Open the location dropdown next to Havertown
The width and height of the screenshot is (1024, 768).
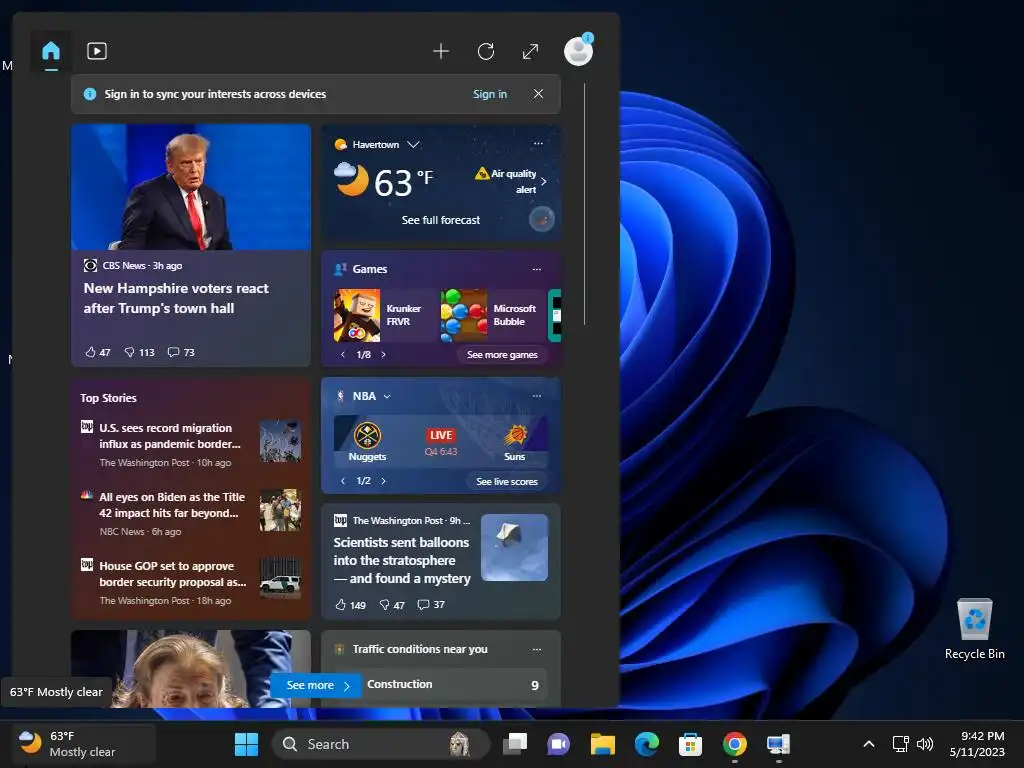413,144
